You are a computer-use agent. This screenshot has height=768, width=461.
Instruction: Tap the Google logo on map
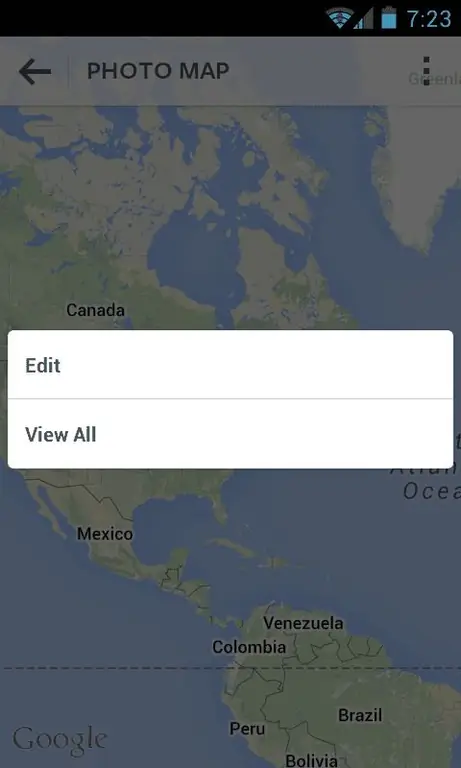pyautogui.click(x=60, y=741)
